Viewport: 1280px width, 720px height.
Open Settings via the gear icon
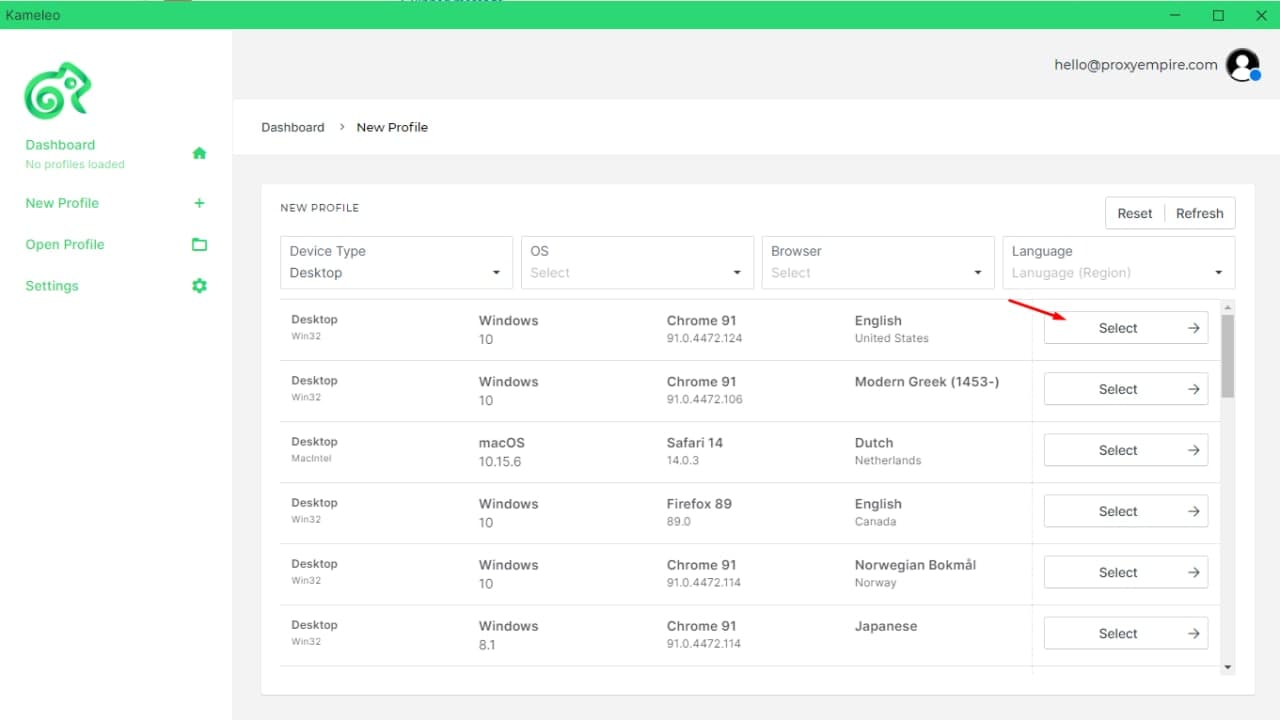click(x=199, y=286)
